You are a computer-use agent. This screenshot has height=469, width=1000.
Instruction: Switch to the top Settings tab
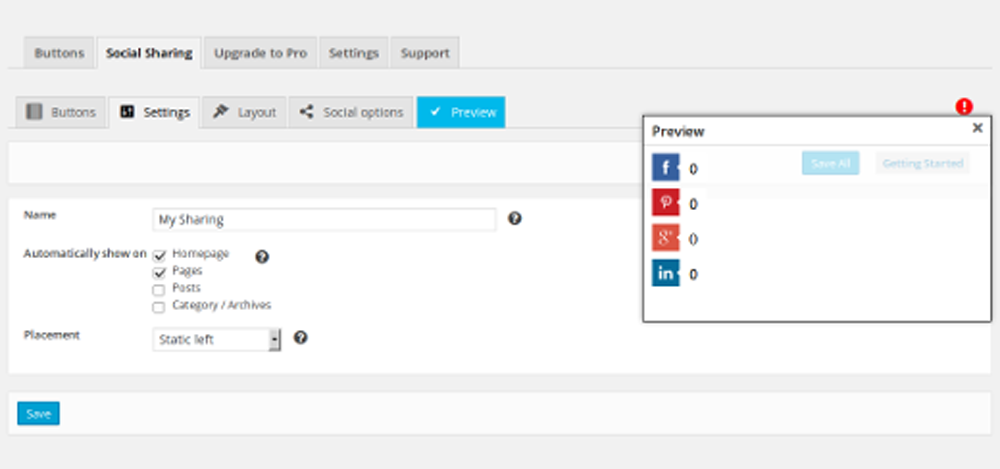click(x=354, y=53)
